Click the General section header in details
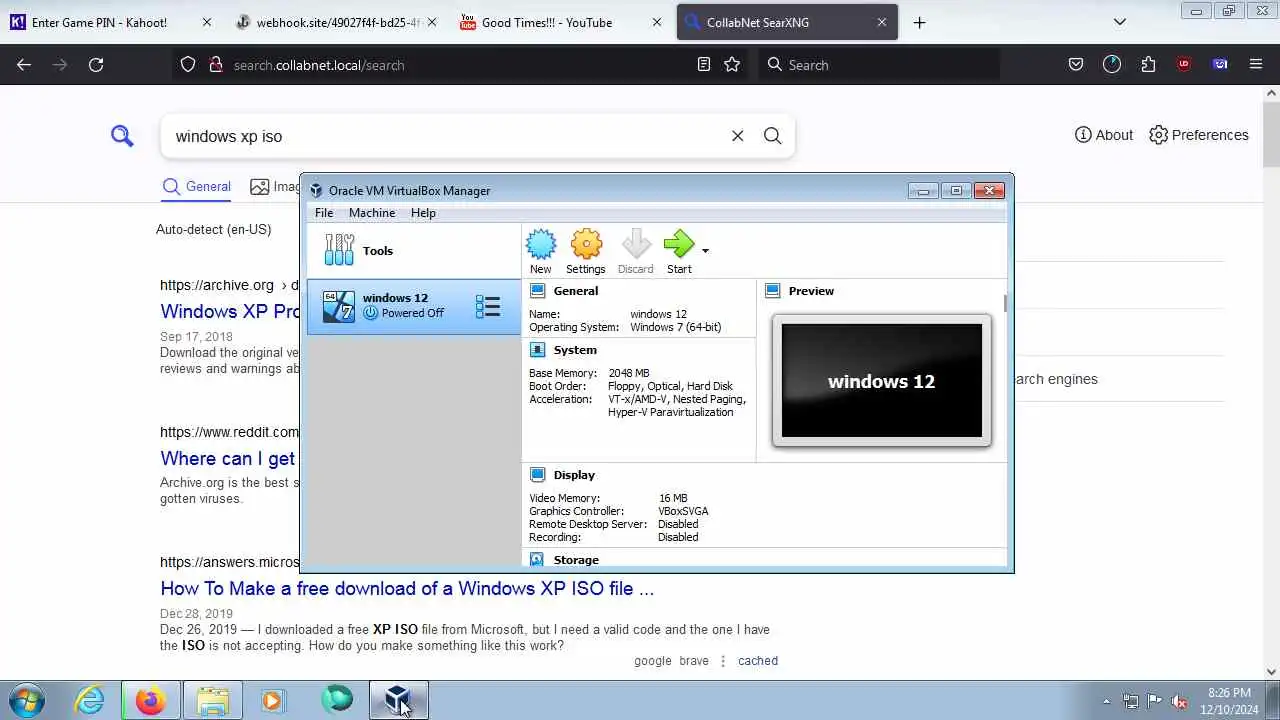Viewport: 1280px width, 720px height. pyautogui.click(x=576, y=291)
